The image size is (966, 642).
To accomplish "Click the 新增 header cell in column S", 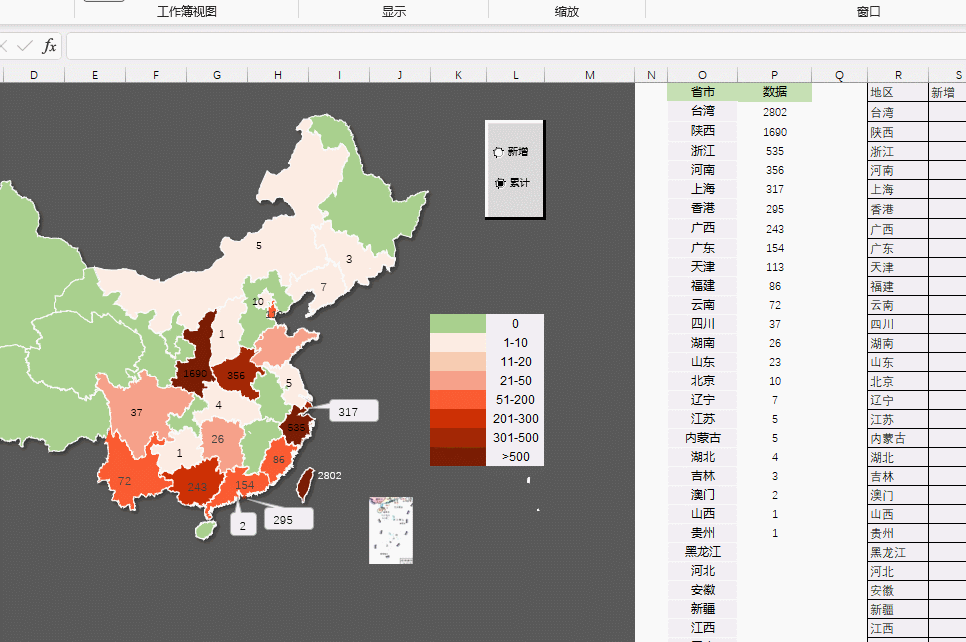I will [x=947, y=92].
